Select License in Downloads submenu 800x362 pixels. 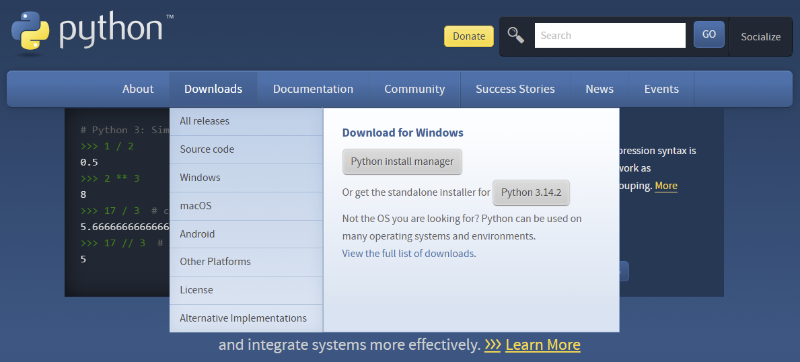coord(246,290)
